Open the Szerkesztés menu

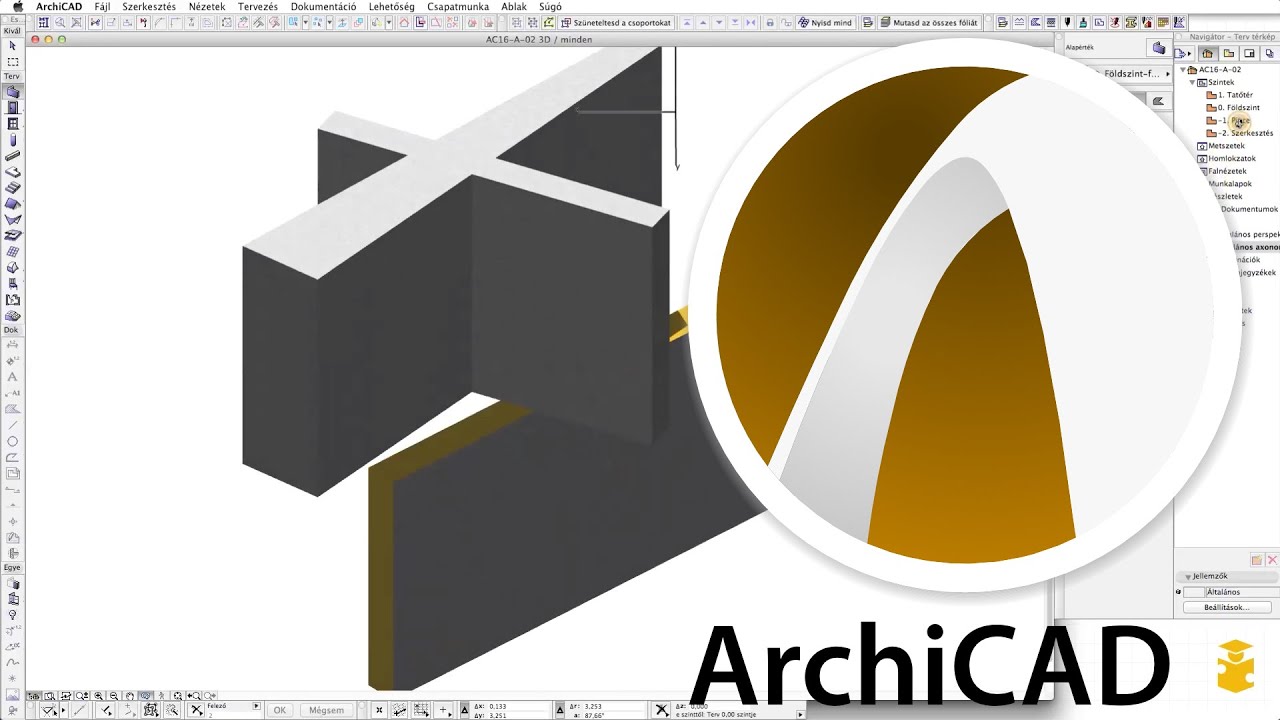pyautogui.click(x=149, y=6)
